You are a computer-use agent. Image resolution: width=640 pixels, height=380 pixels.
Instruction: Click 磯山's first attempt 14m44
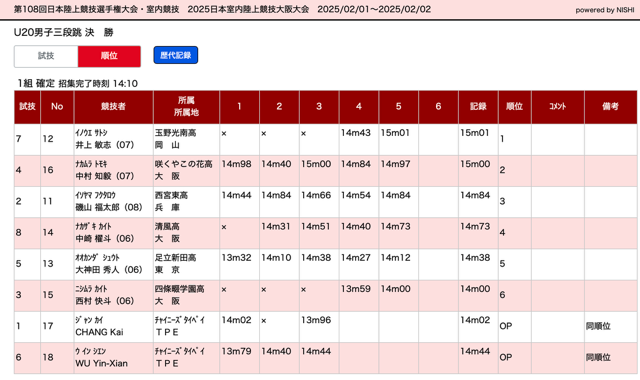236,196
